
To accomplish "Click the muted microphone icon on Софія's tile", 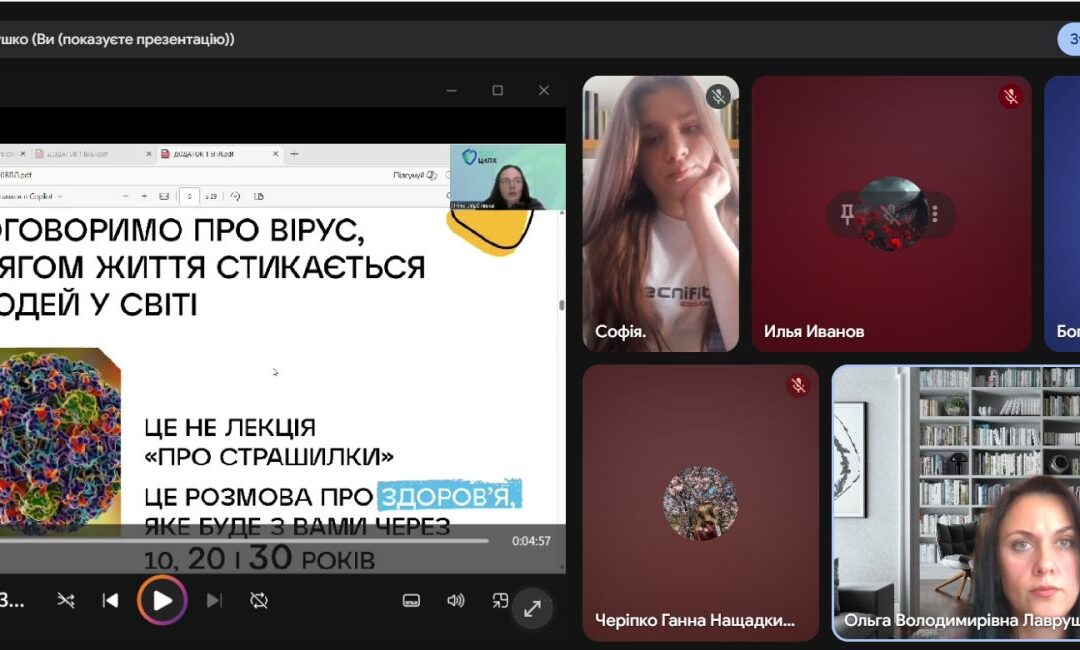I will [x=718, y=96].
